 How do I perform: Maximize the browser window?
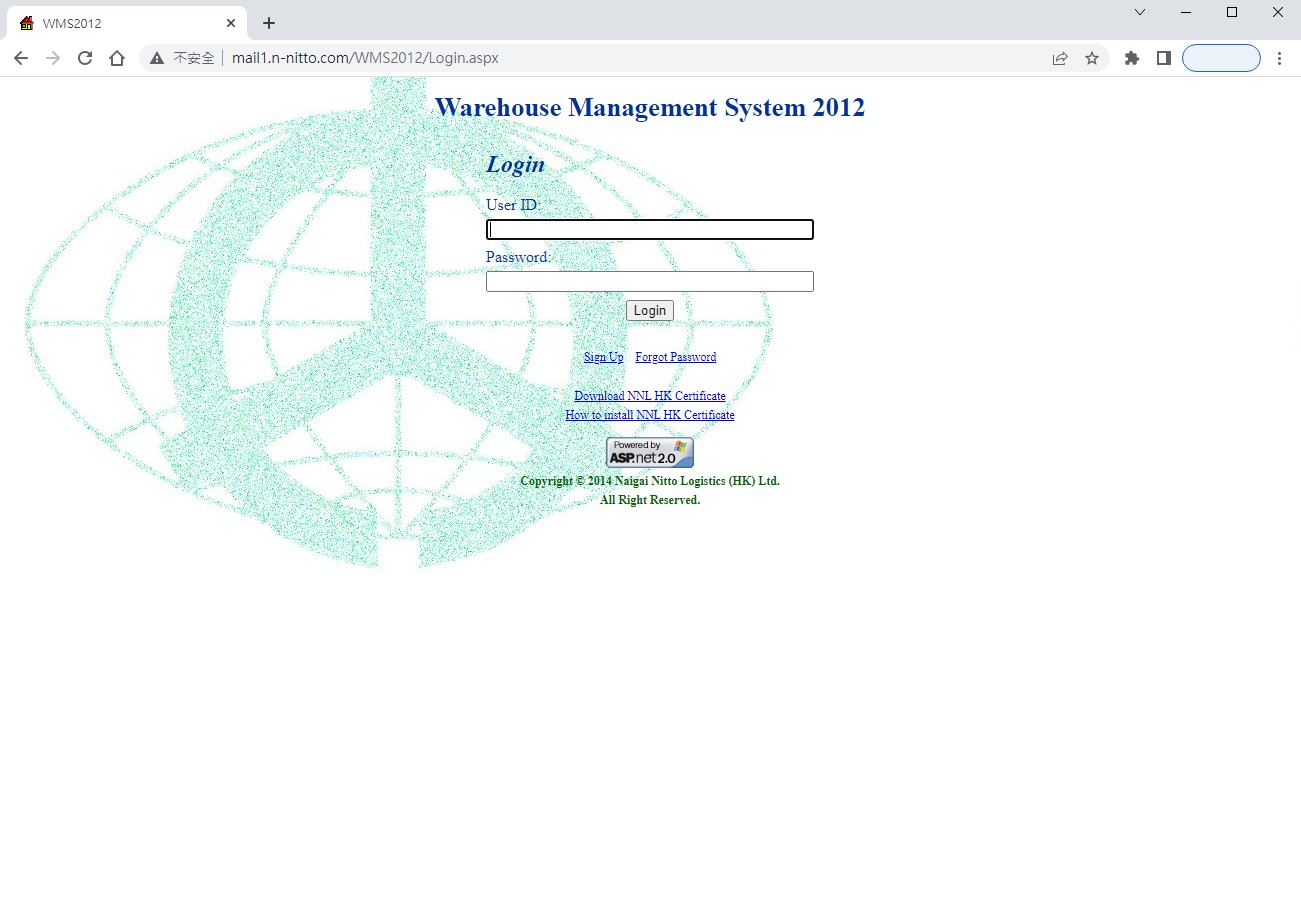click(1232, 12)
